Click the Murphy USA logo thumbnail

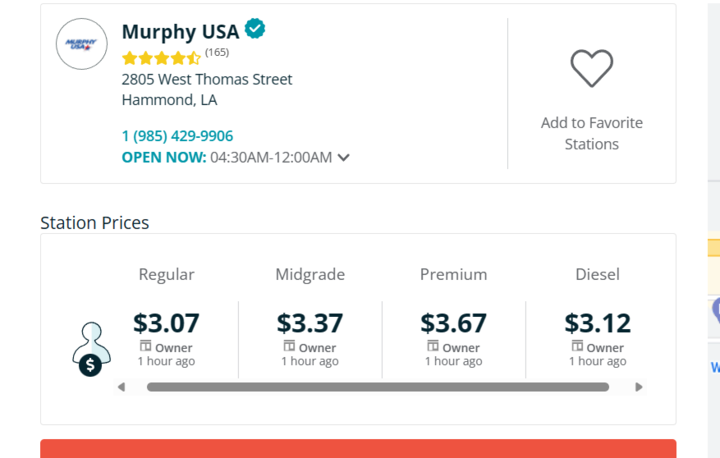coord(82,44)
